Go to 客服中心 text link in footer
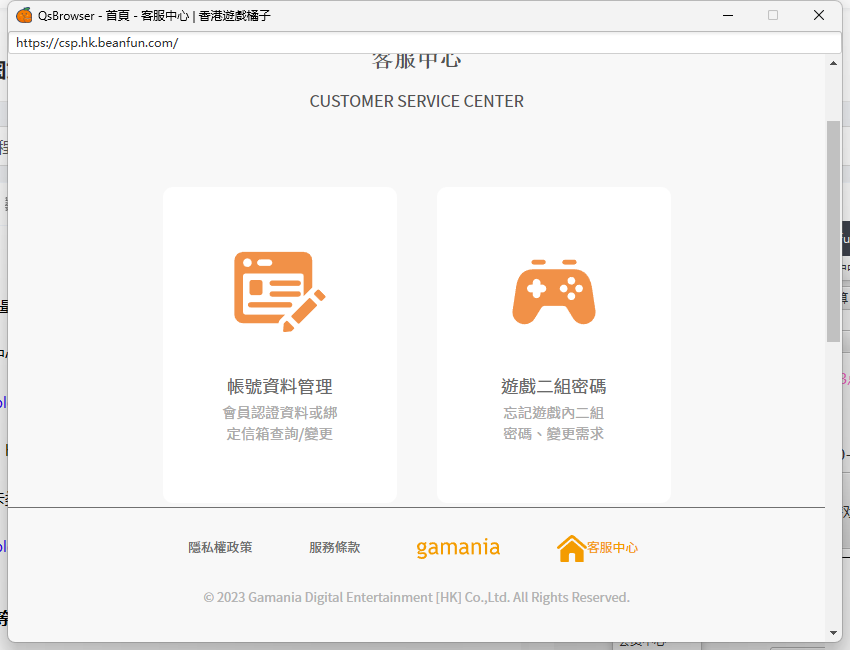850x650 pixels. [x=612, y=548]
